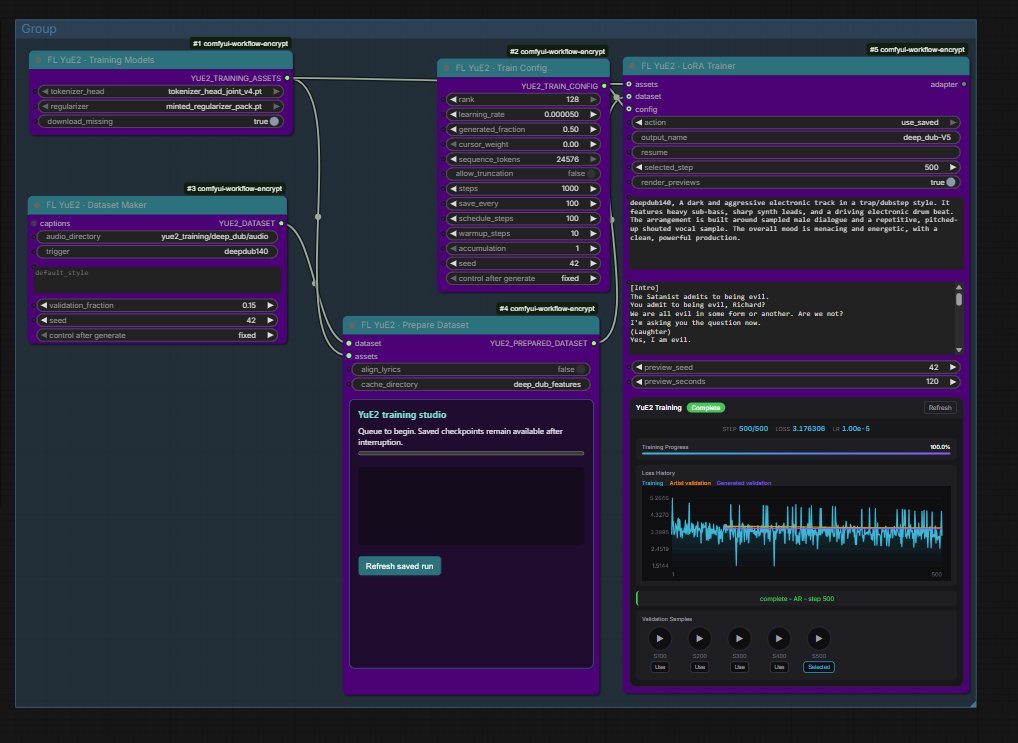
Task: Toggle Artist validation series in the legend
Action: coord(690,483)
